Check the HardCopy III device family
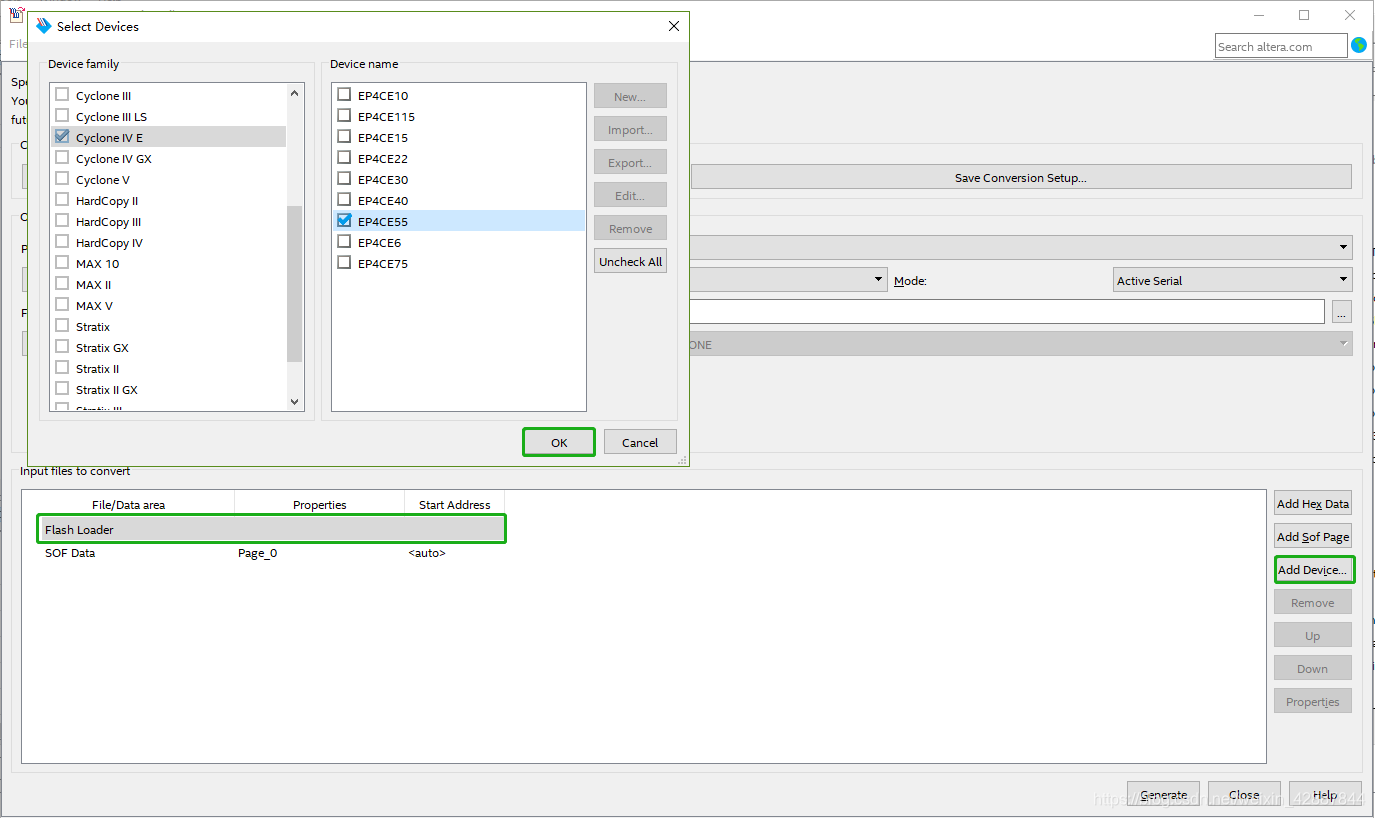 click(62, 221)
